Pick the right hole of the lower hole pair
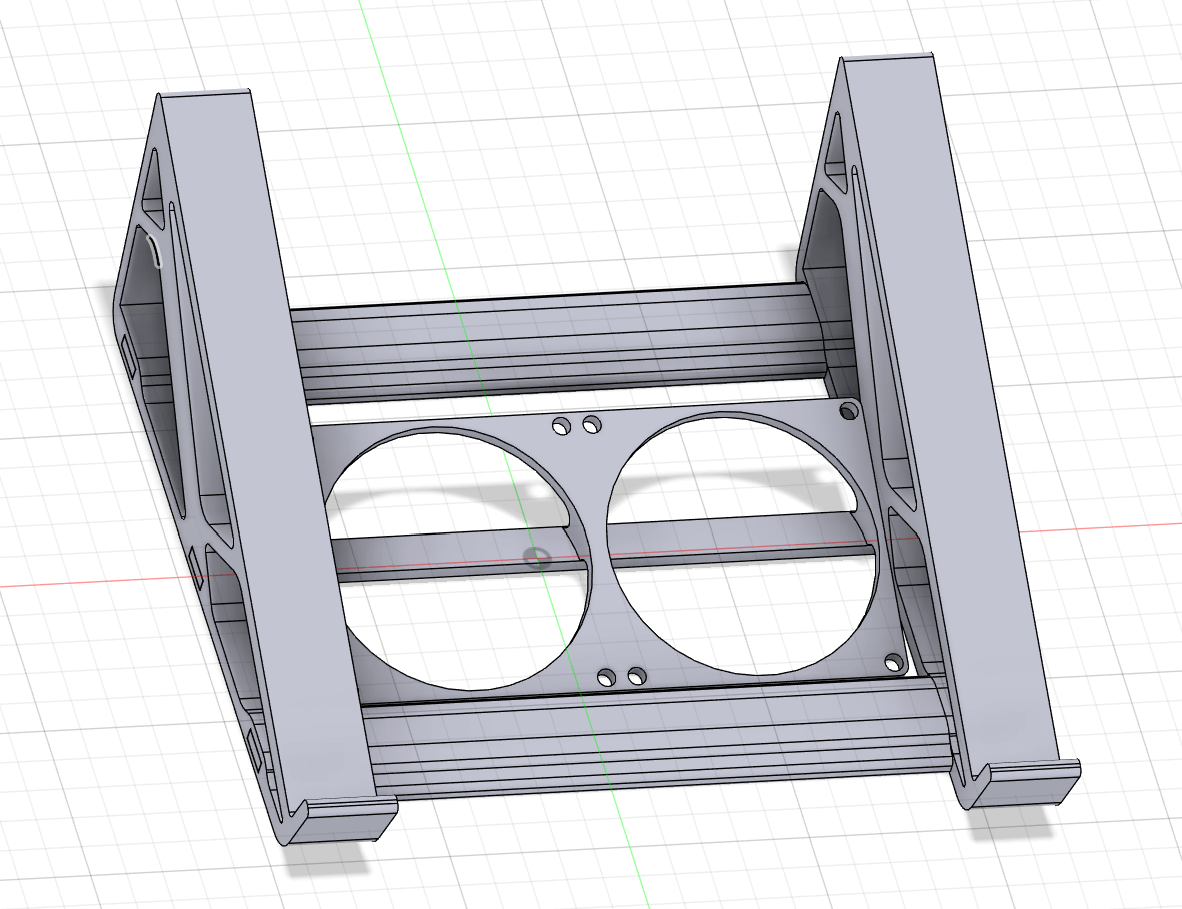This screenshot has height=909, width=1182. click(635, 677)
